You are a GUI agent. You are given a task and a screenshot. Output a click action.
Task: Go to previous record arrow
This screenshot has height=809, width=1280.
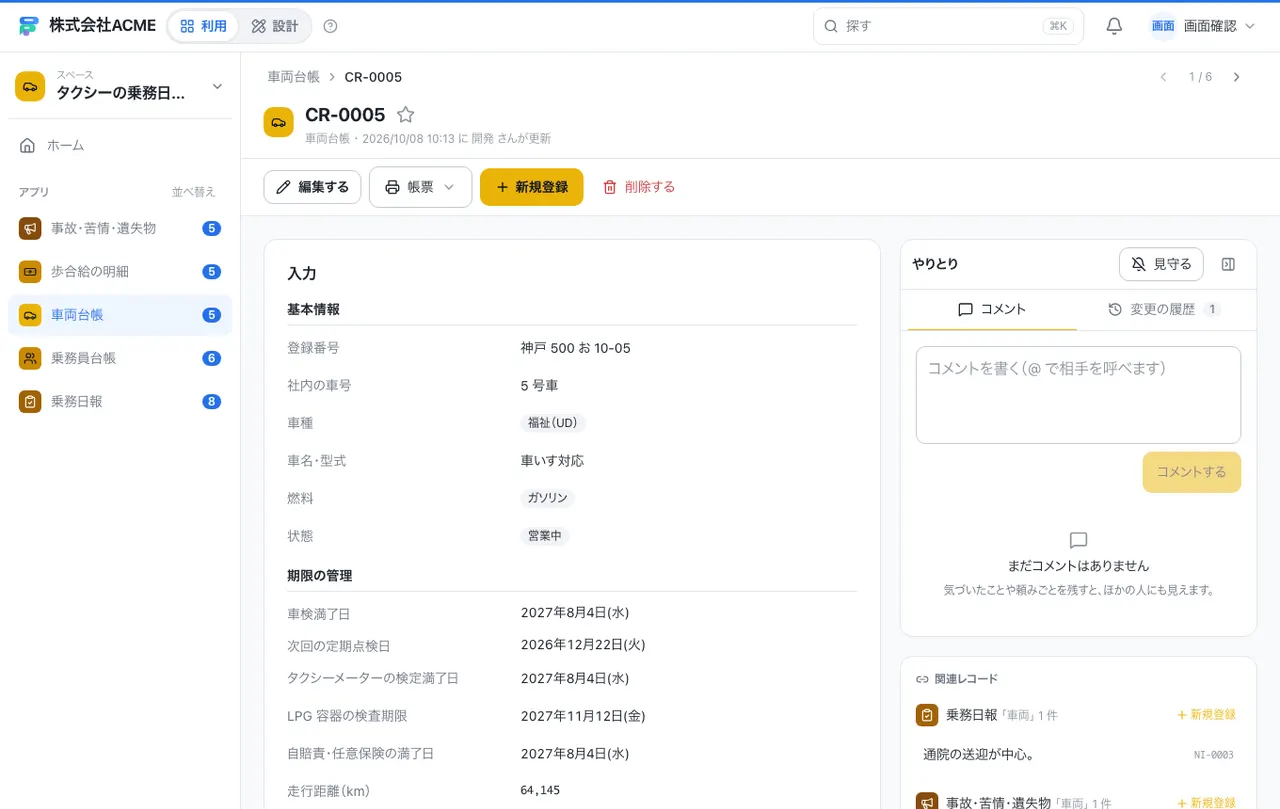click(x=1163, y=77)
